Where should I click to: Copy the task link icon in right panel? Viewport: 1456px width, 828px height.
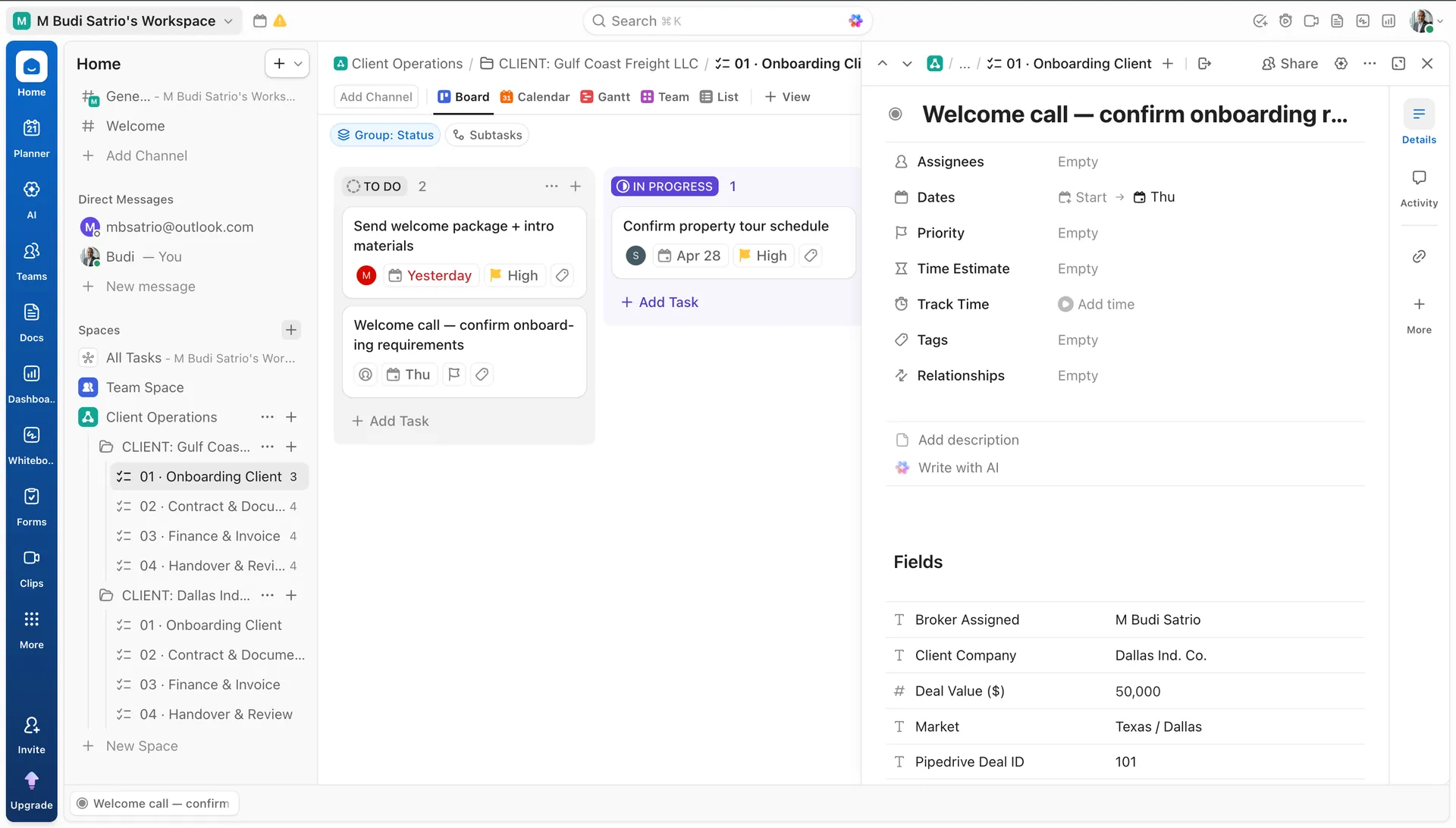coord(1419,256)
